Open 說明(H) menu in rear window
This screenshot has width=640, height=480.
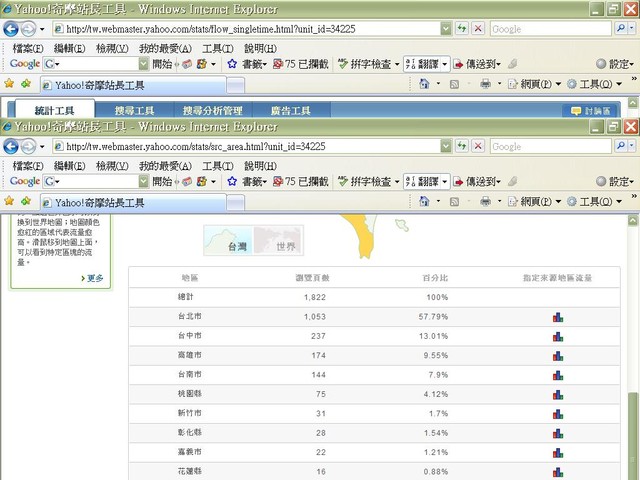point(260,49)
